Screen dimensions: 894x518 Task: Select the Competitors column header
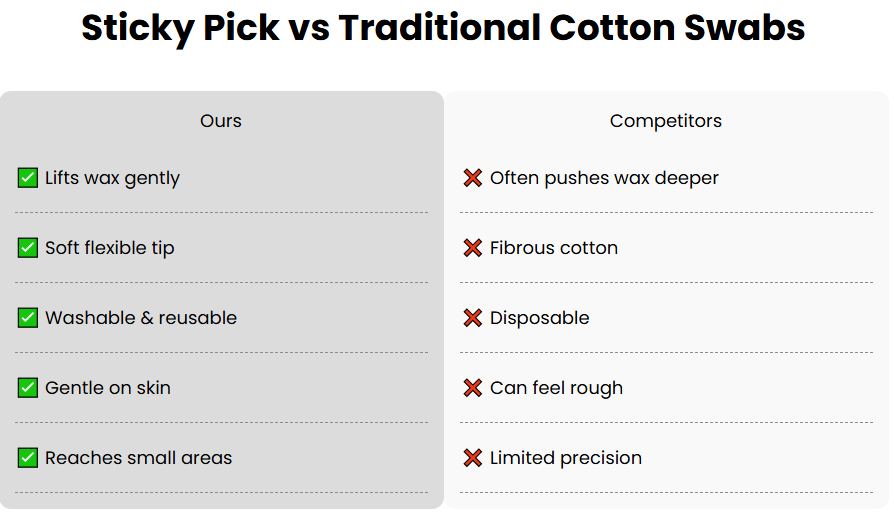pos(666,121)
